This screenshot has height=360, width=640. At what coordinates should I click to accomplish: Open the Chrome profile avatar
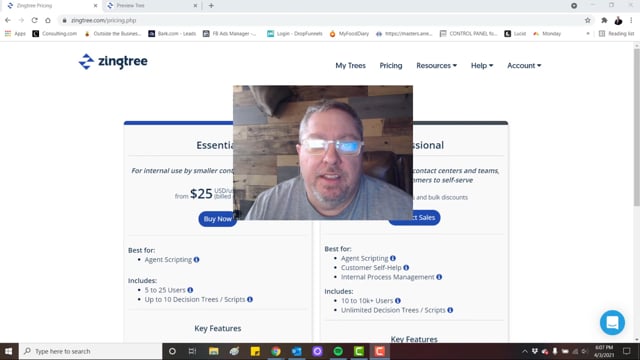click(618, 20)
